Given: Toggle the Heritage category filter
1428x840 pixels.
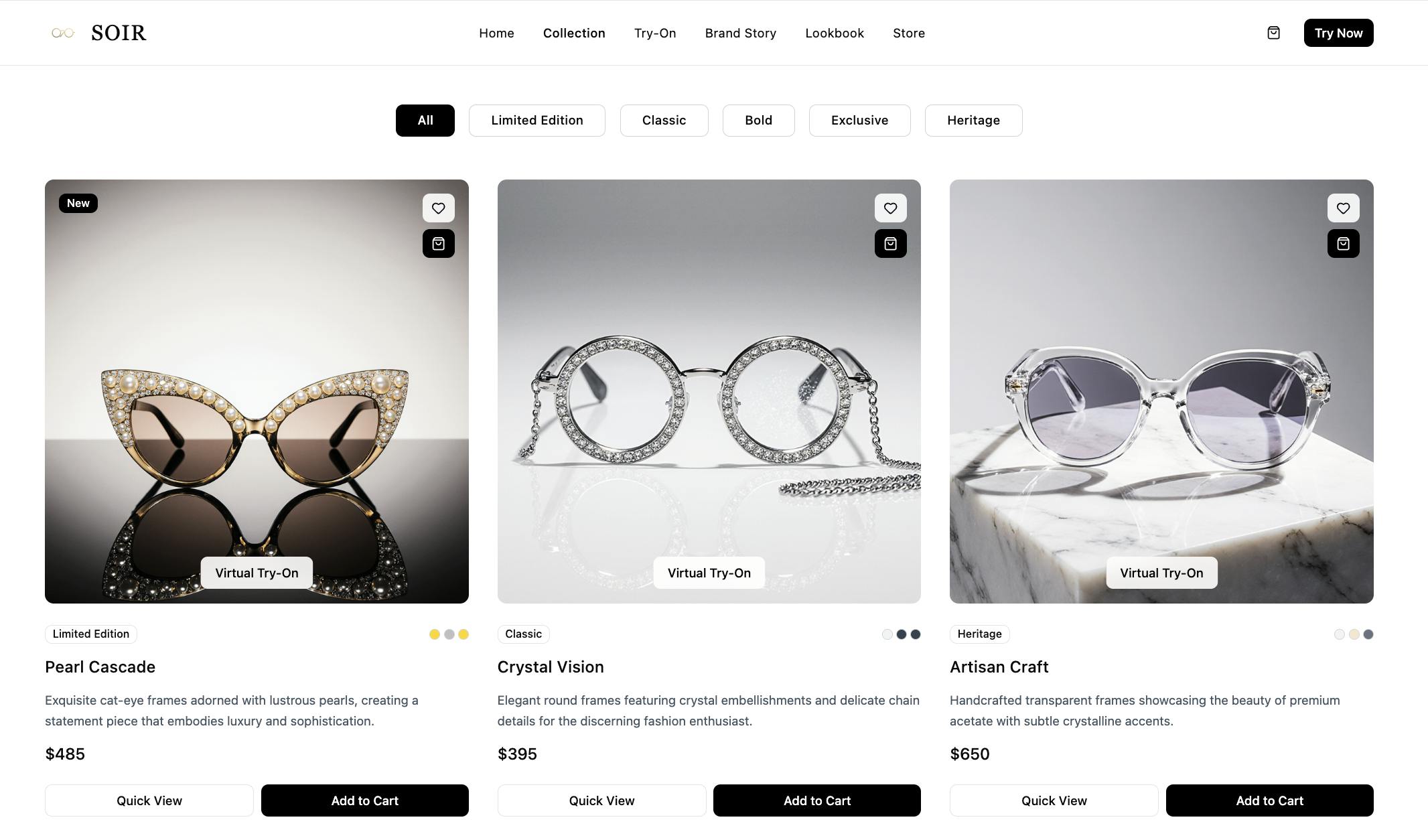Looking at the screenshot, I should (973, 121).
